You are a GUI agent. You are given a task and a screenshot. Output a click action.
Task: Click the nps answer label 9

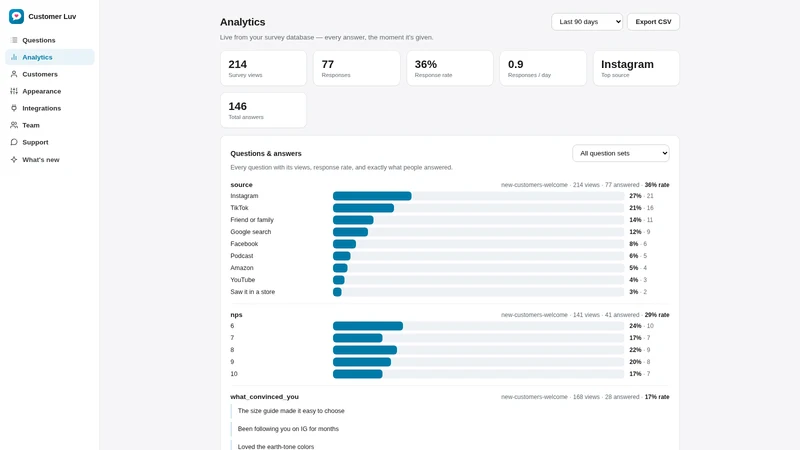(x=232, y=362)
